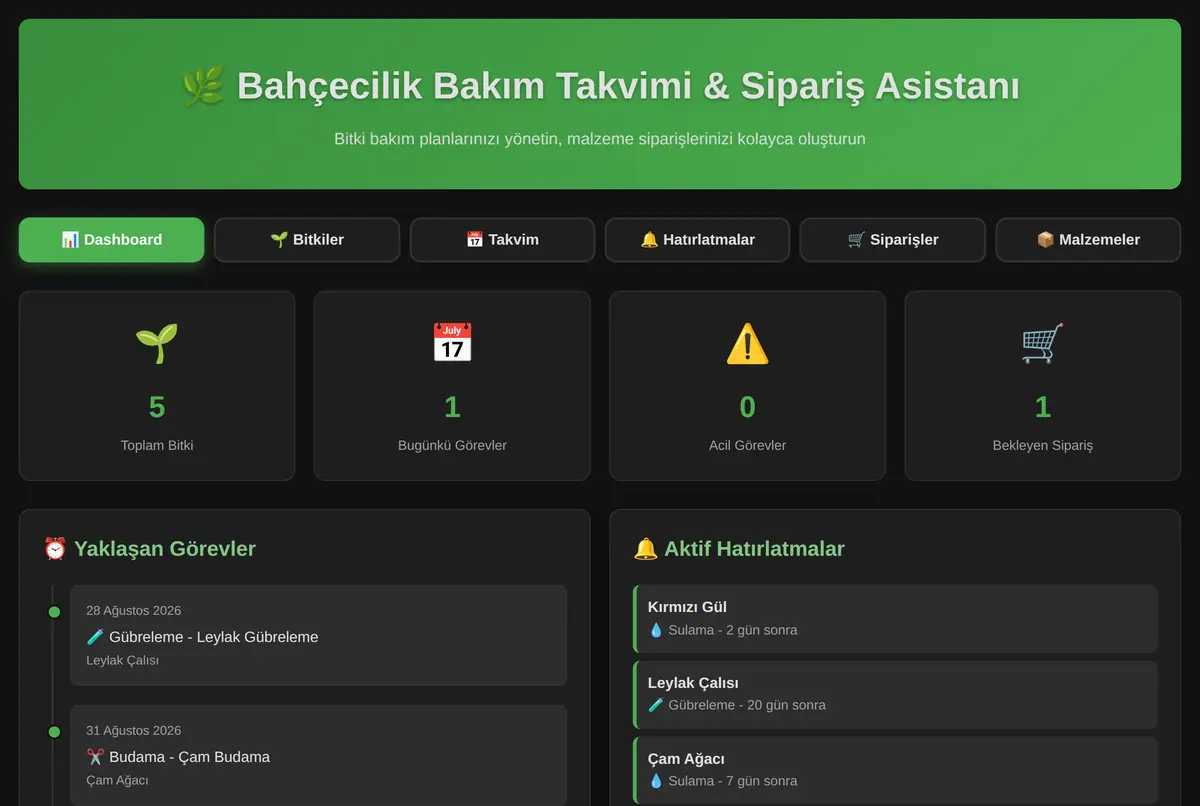Click the Yaklaşan Görevler heading
Viewport: 1200px width, 806px height.
pos(149,549)
